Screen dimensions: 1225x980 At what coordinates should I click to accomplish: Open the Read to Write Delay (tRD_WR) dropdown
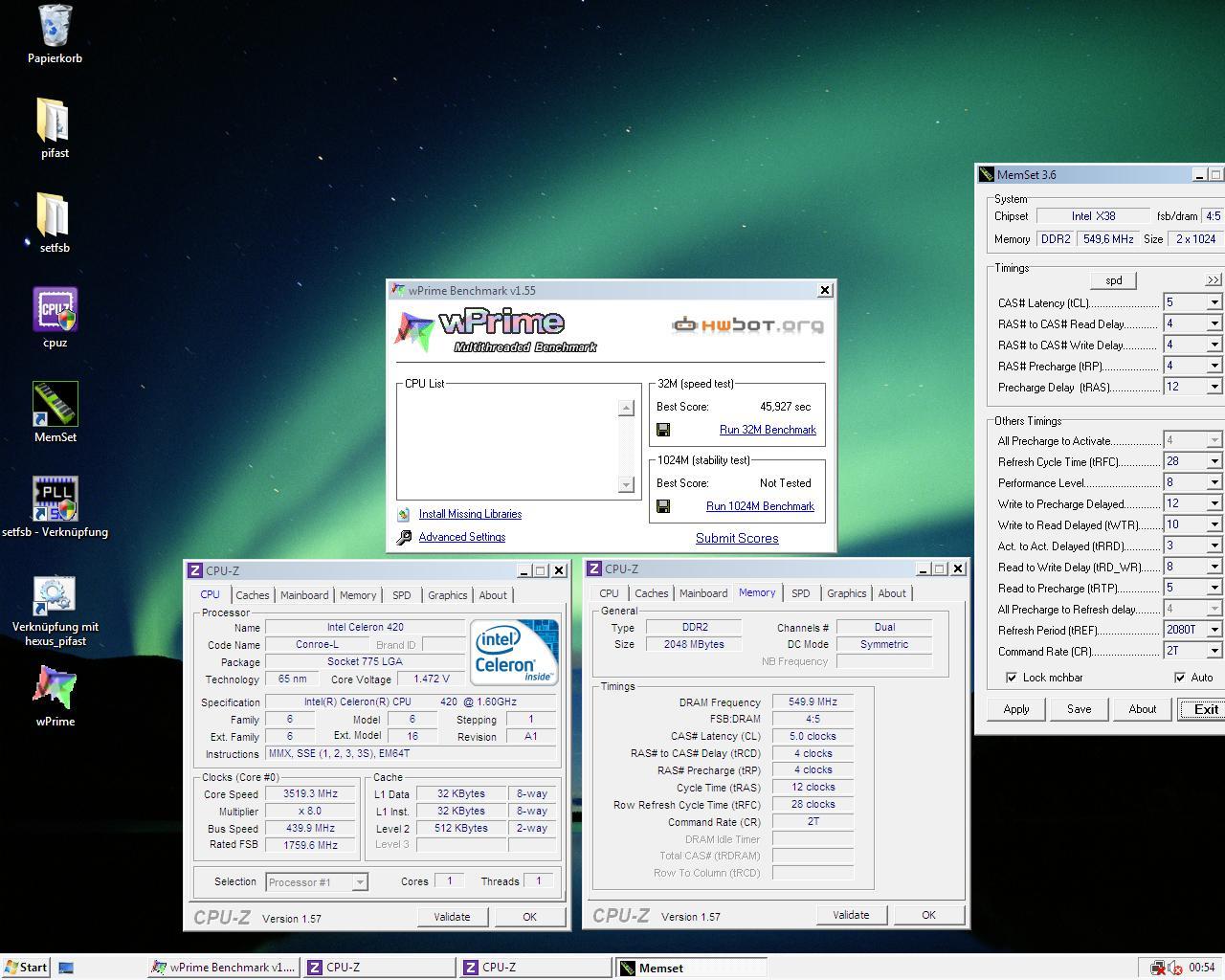point(1214,567)
